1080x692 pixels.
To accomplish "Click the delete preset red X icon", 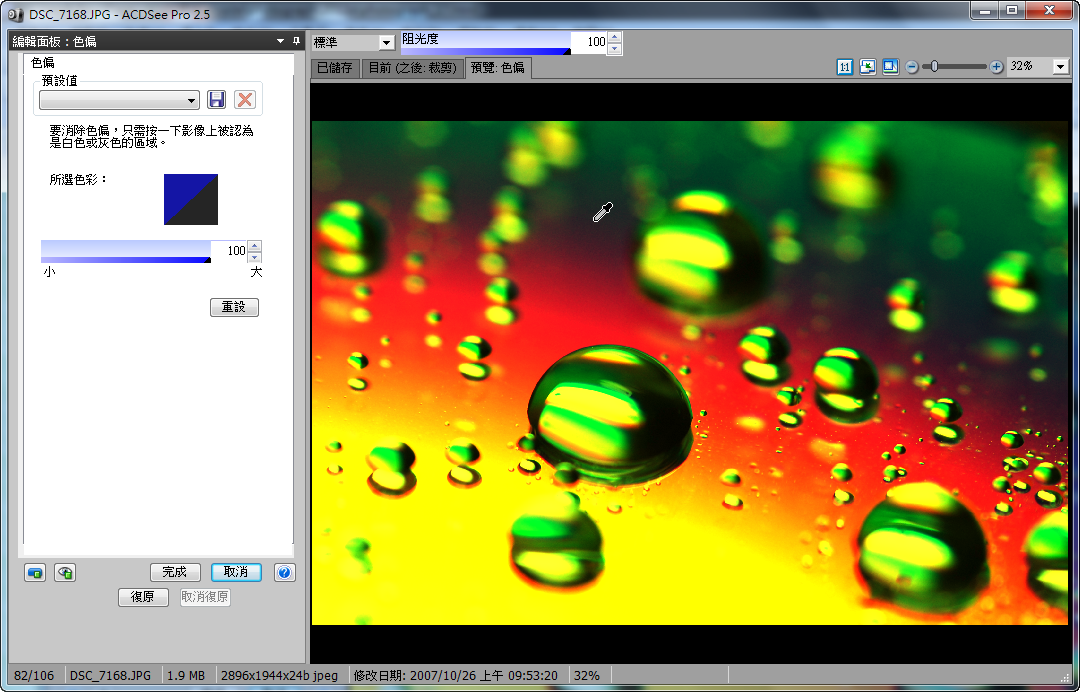I will pos(244,100).
